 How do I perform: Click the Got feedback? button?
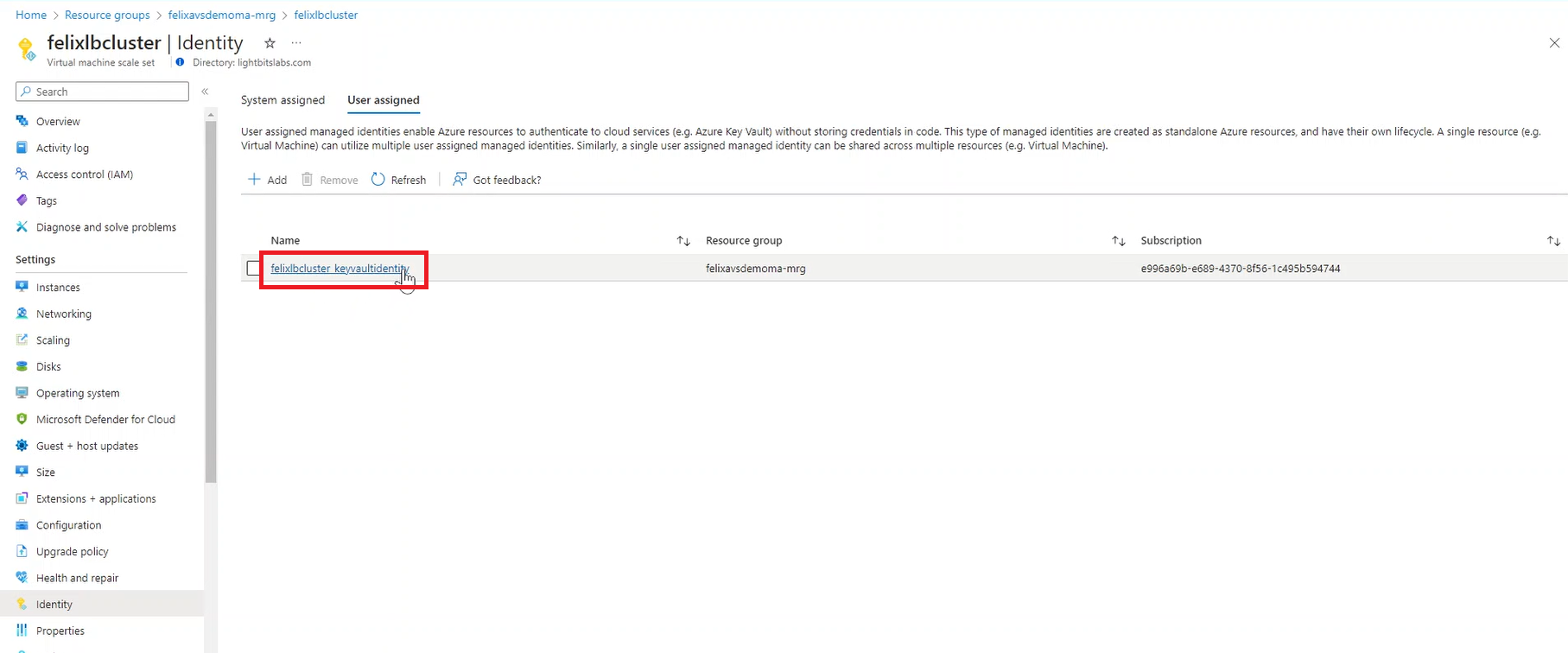pos(497,180)
